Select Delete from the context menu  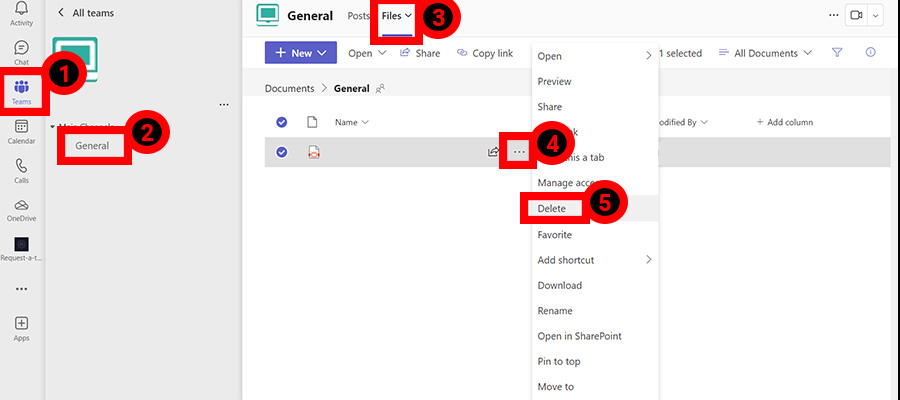pyautogui.click(x=552, y=209)
